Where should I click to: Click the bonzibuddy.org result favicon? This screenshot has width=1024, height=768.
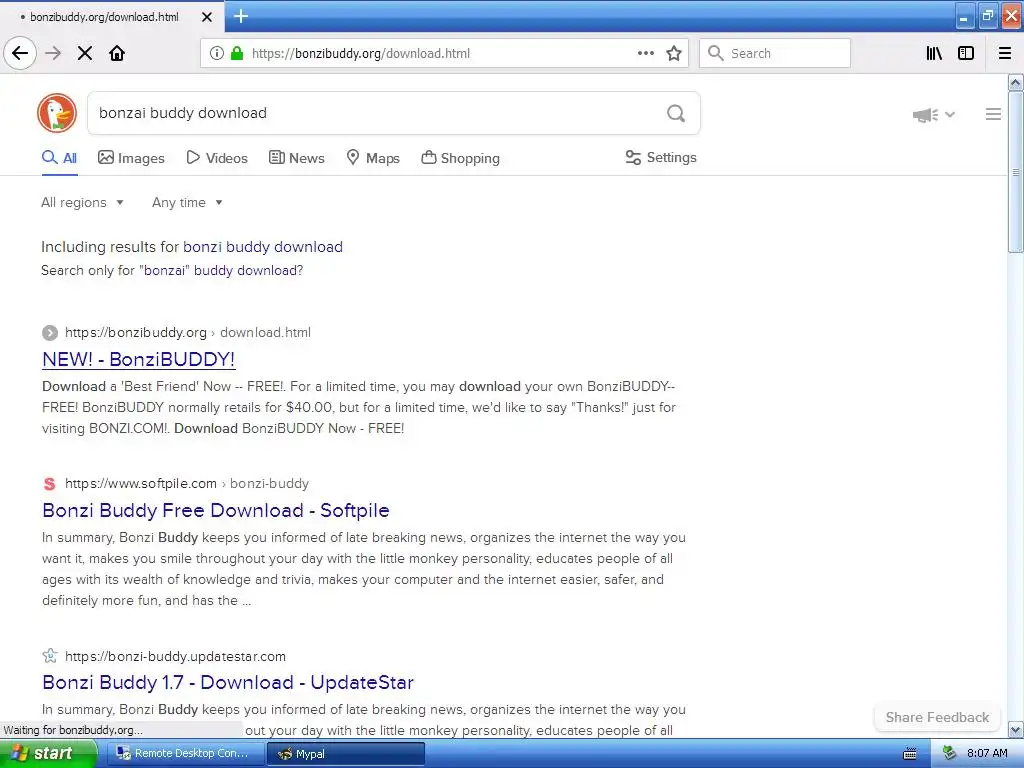tap(50, 332)
